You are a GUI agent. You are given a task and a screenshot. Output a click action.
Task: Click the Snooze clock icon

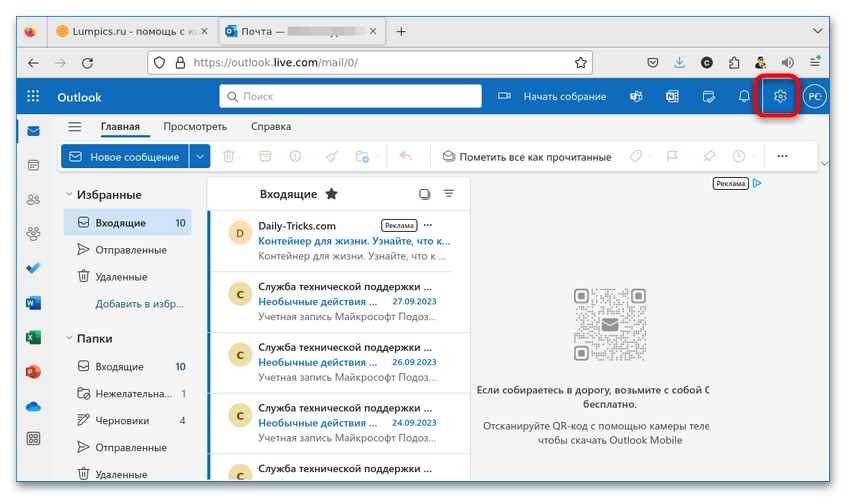[x=739, y=156]
